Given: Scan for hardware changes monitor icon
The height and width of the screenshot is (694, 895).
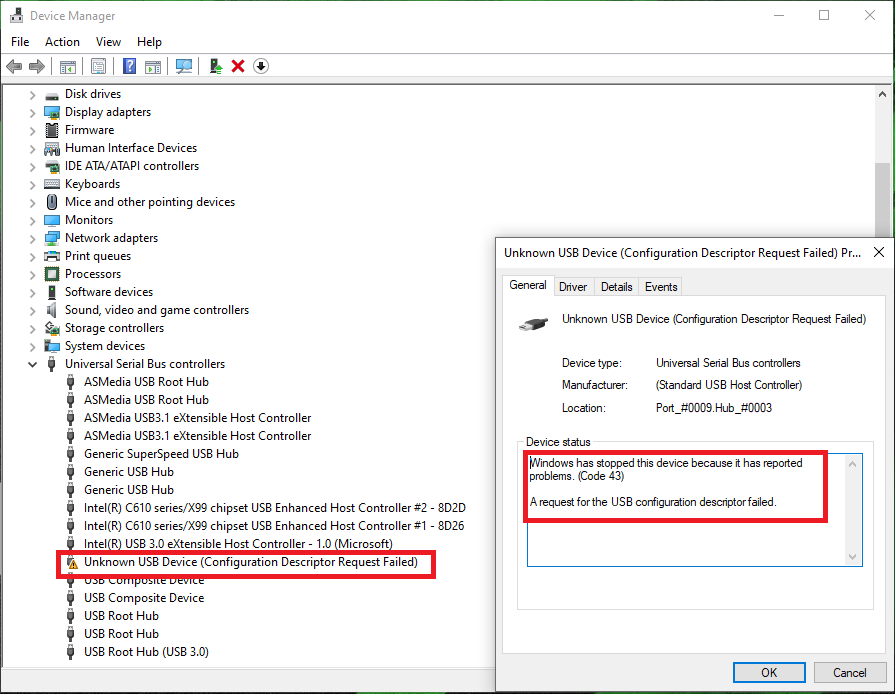Looking at the screenshot, I should 184,66.
